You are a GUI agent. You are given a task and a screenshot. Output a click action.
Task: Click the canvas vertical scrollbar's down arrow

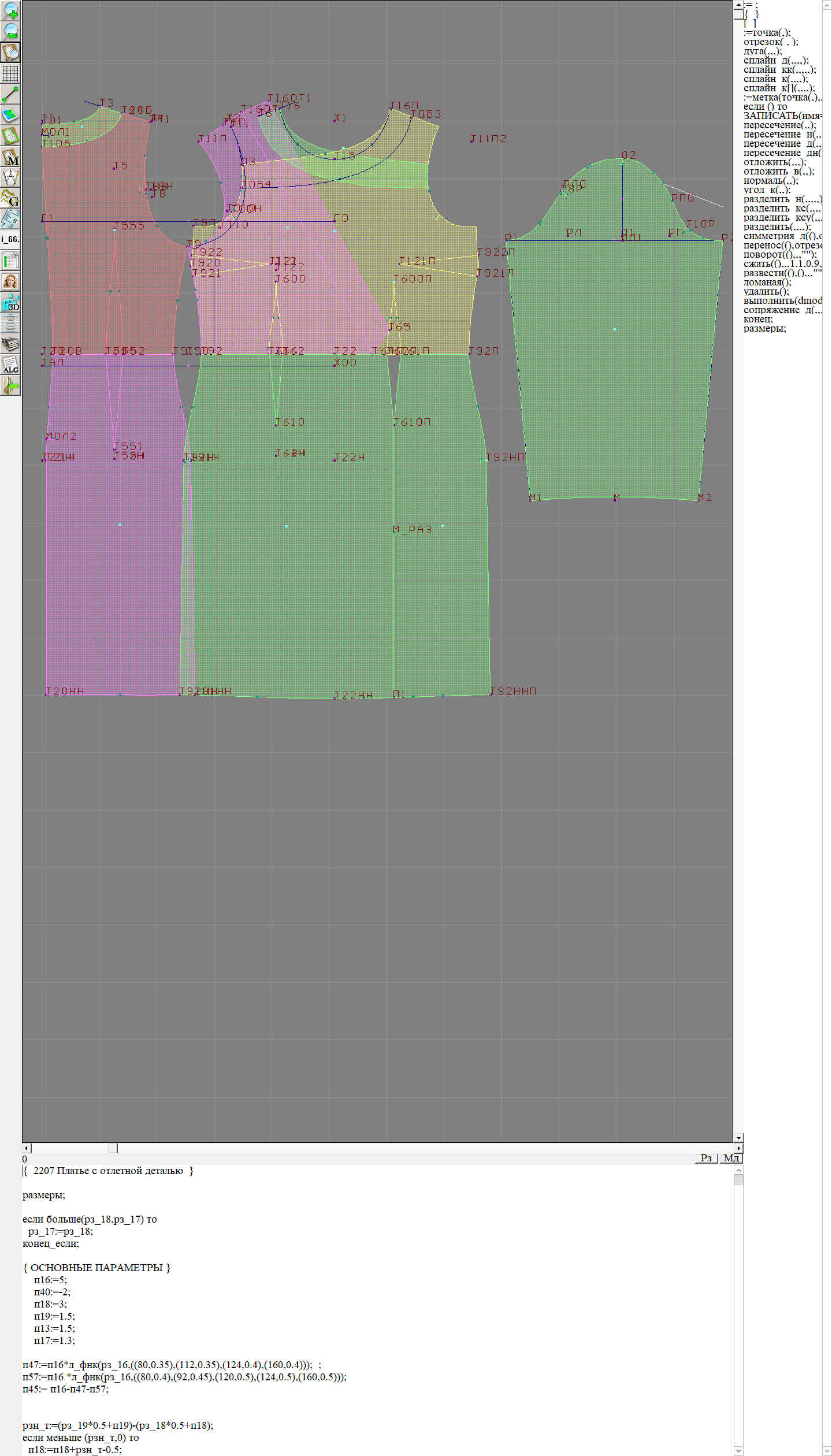738,1138
